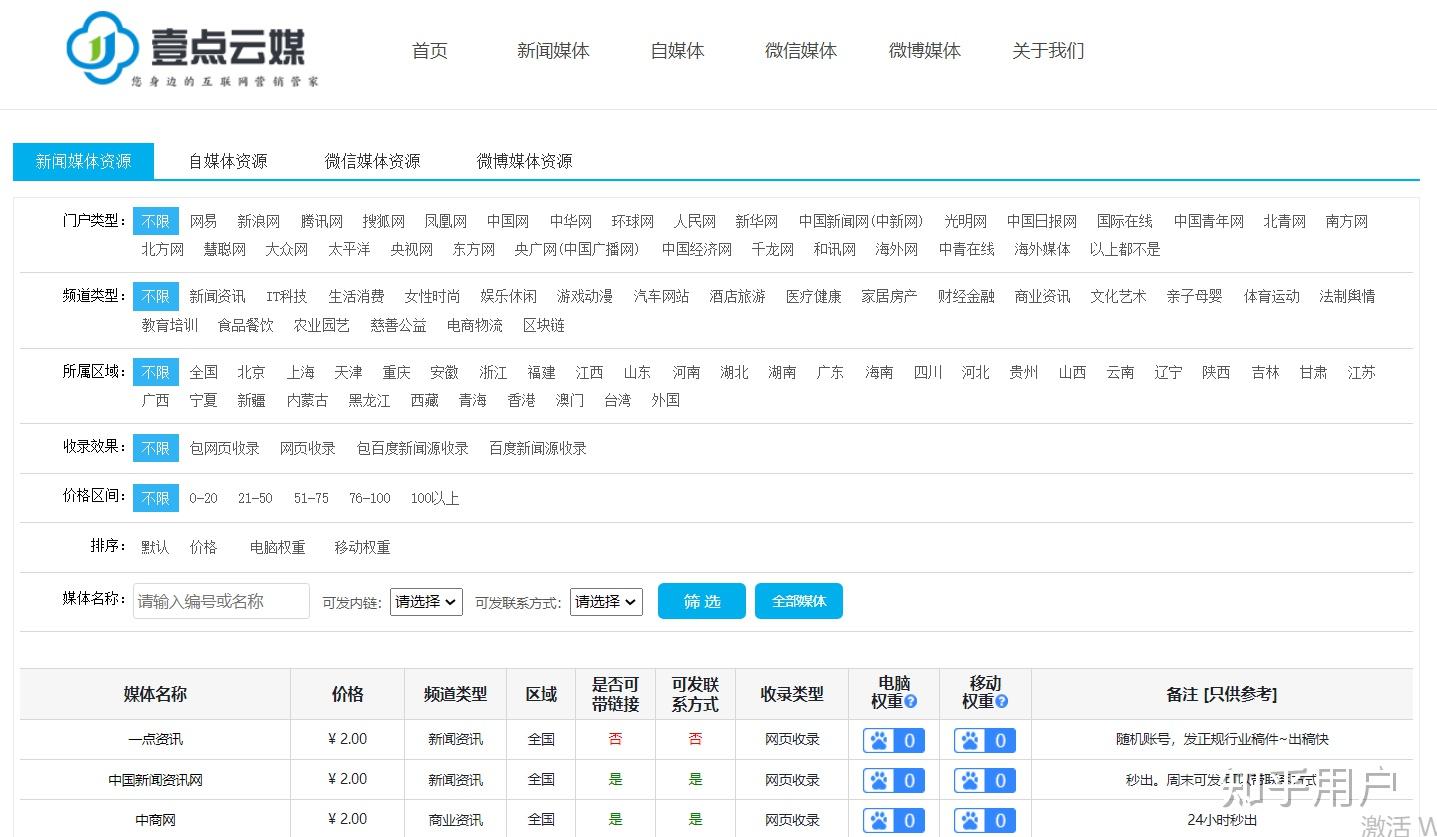The height and width of the screenshot is (837, 1437).
Task: Select the 新闻媒体资源 tab
Action: [x=84, y=161]
